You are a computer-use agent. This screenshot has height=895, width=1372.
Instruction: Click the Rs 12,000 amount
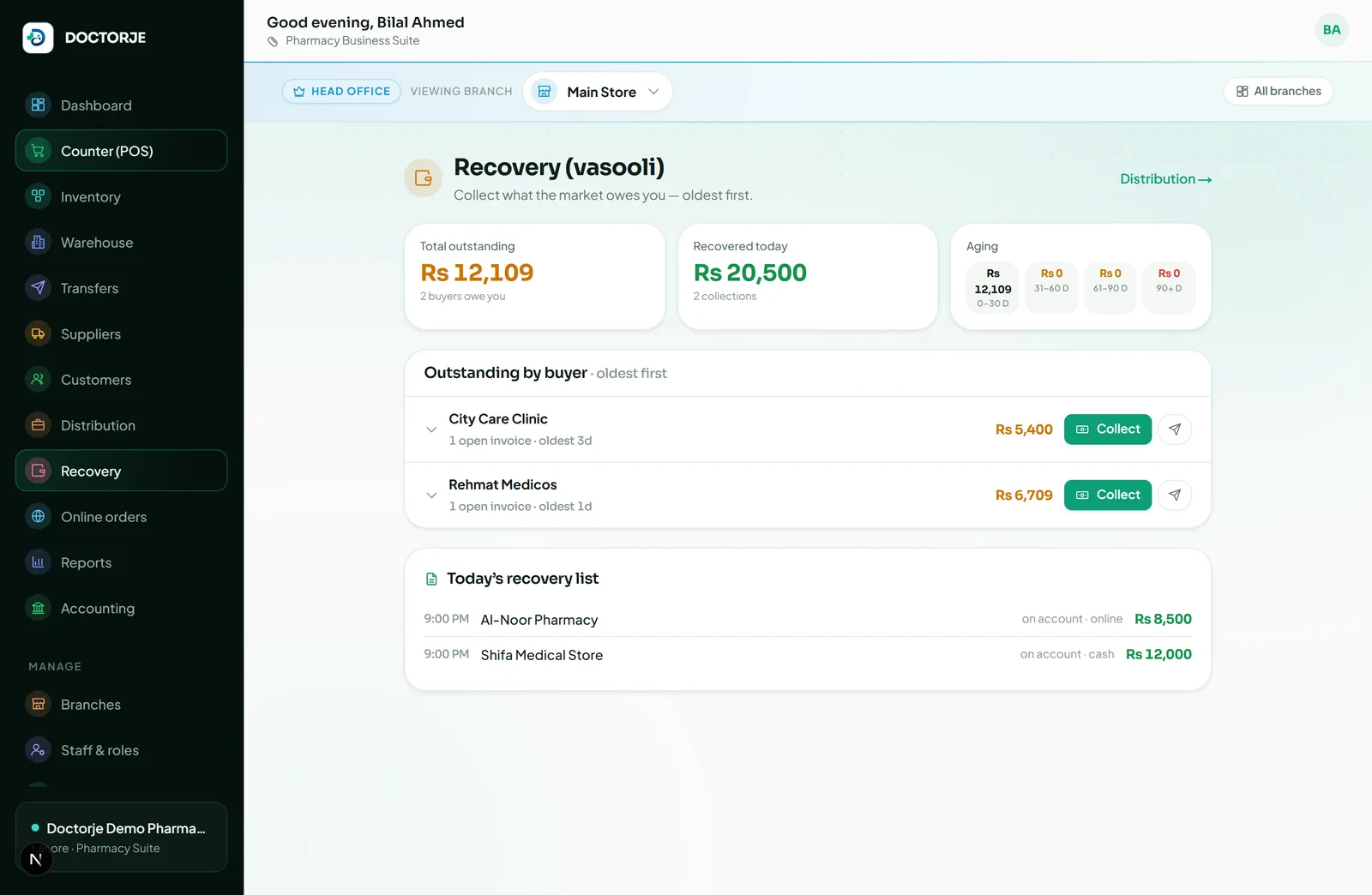(1158, 654)
